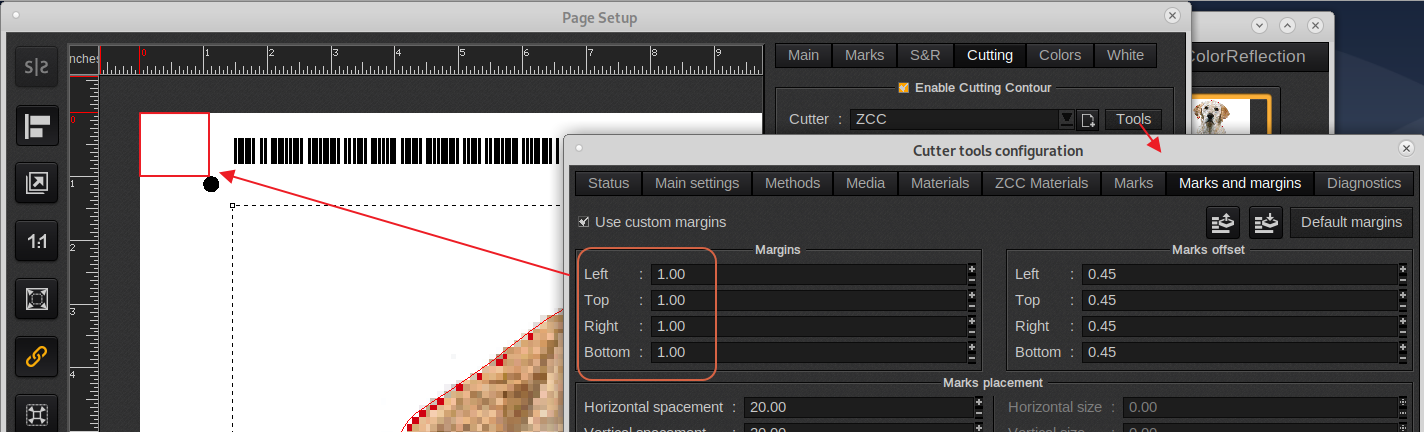Open the White tab

click(1125, 55)
